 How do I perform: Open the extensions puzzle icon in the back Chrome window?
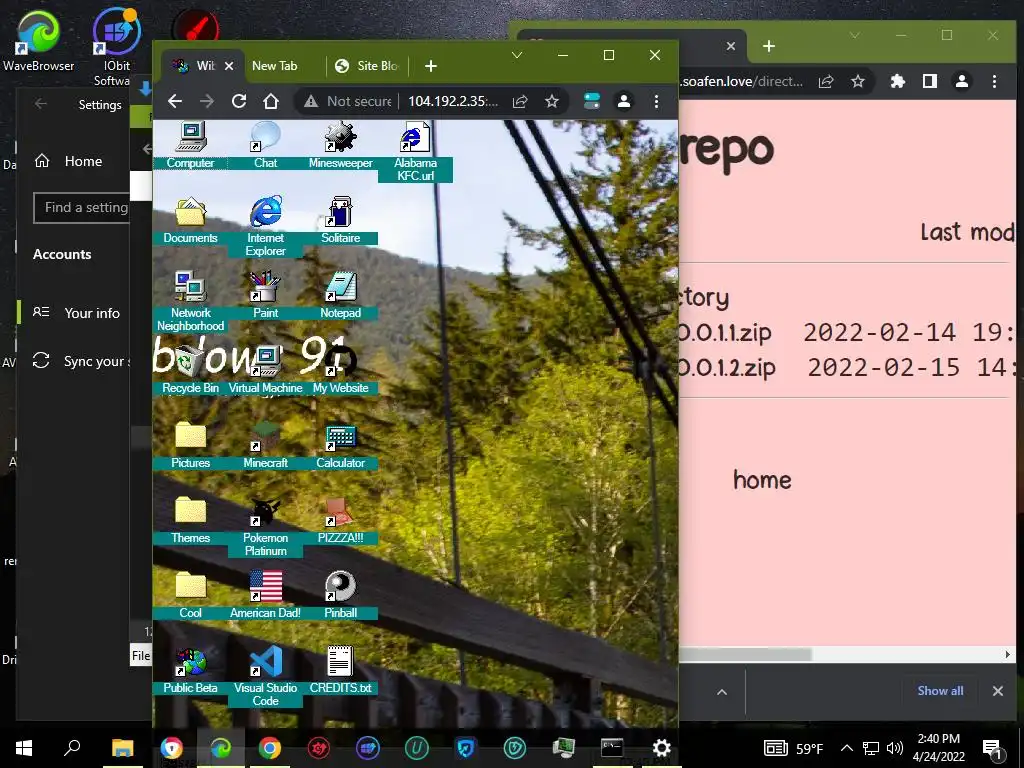(898, 81)
